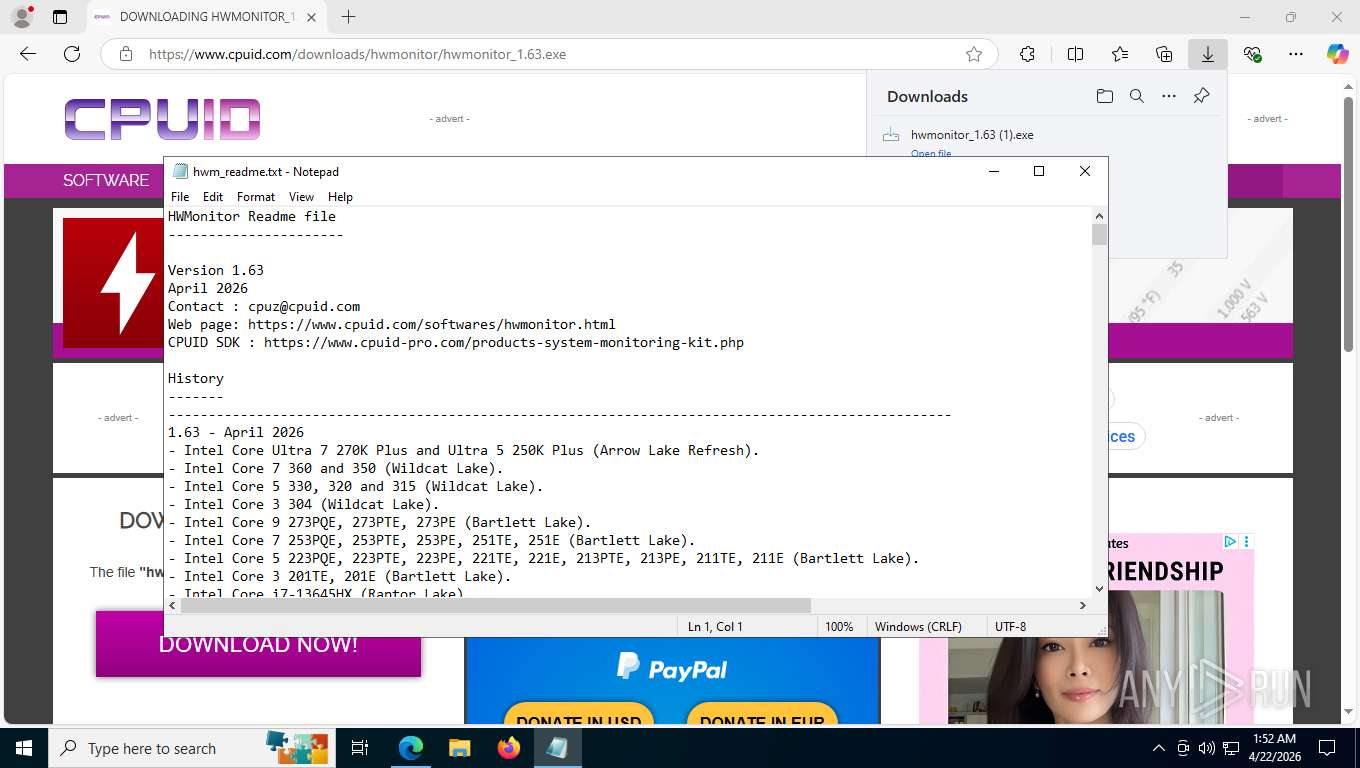1360x768 pixels.
Task: Open the Copilot sidebar icon
Action: coord(1337,54)
